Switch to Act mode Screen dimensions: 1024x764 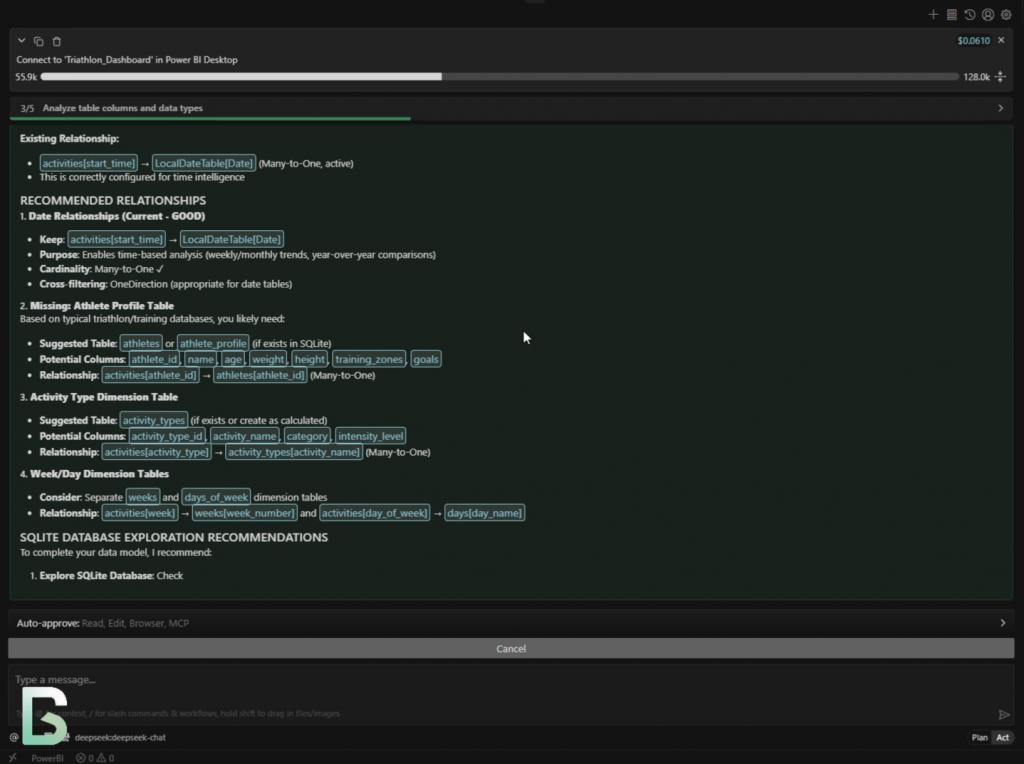click(x=1002, y=737)
